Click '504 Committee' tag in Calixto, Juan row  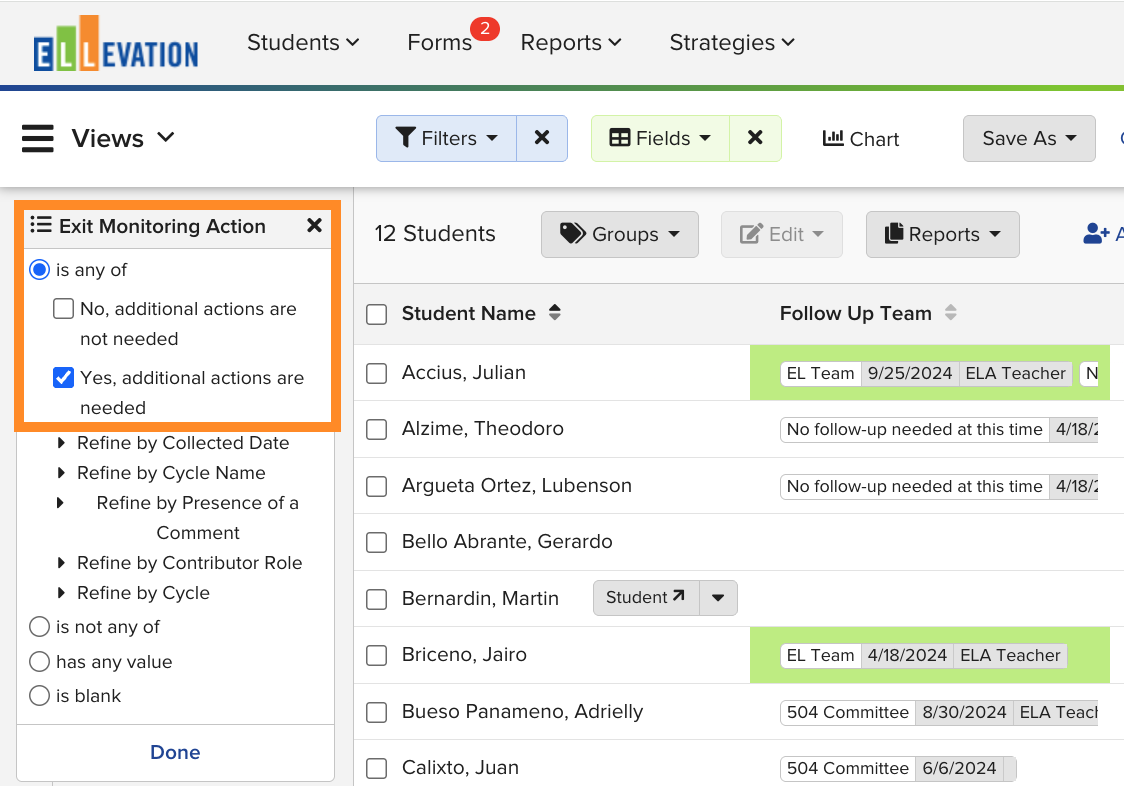click(x=847, y=768)
